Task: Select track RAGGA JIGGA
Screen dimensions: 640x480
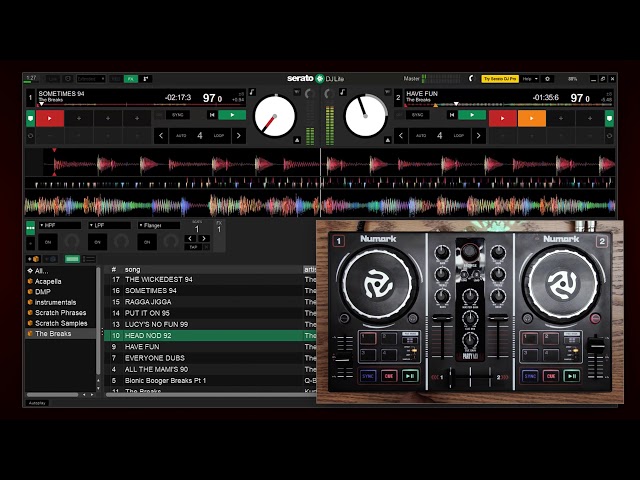Action: (x=210, y=302)
